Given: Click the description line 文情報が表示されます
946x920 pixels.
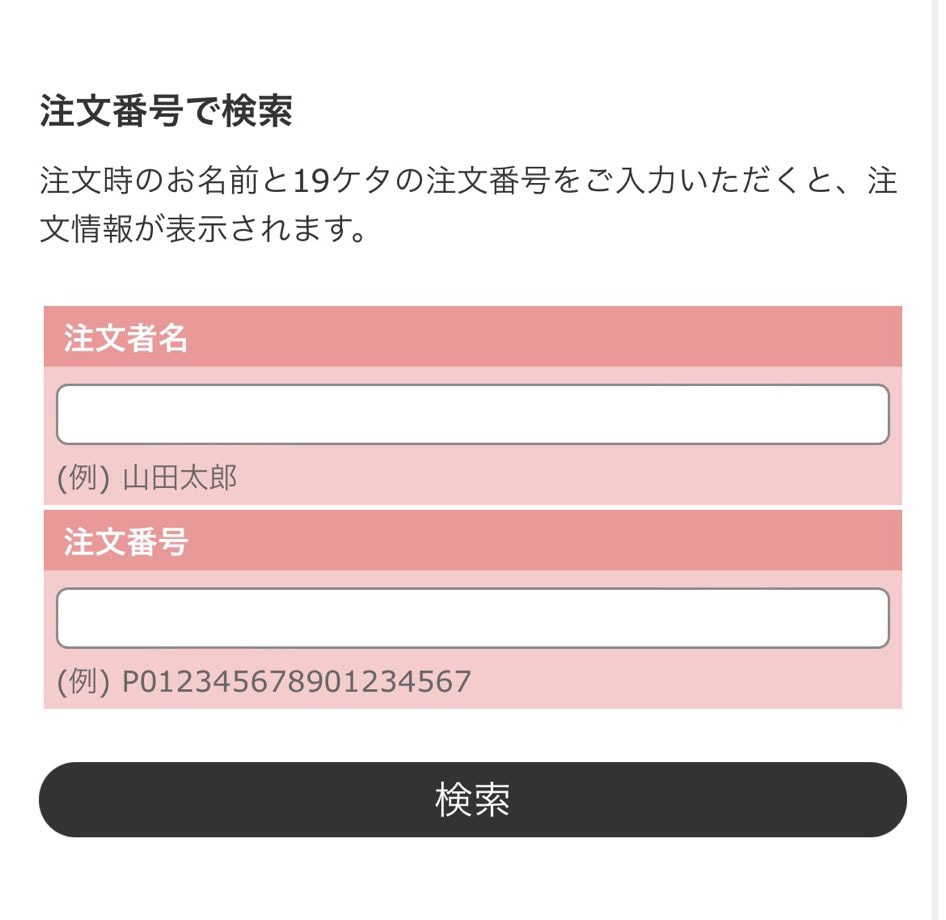Looking at the screenshot, I should point(202,229).
